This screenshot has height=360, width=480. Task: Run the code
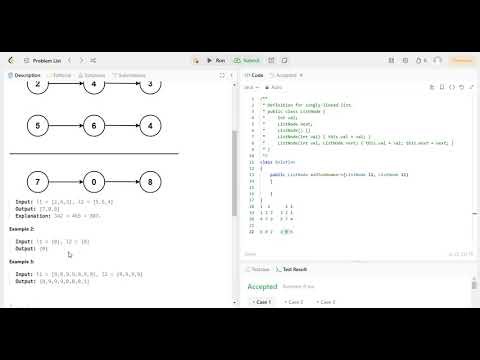[x=216, y=60]
